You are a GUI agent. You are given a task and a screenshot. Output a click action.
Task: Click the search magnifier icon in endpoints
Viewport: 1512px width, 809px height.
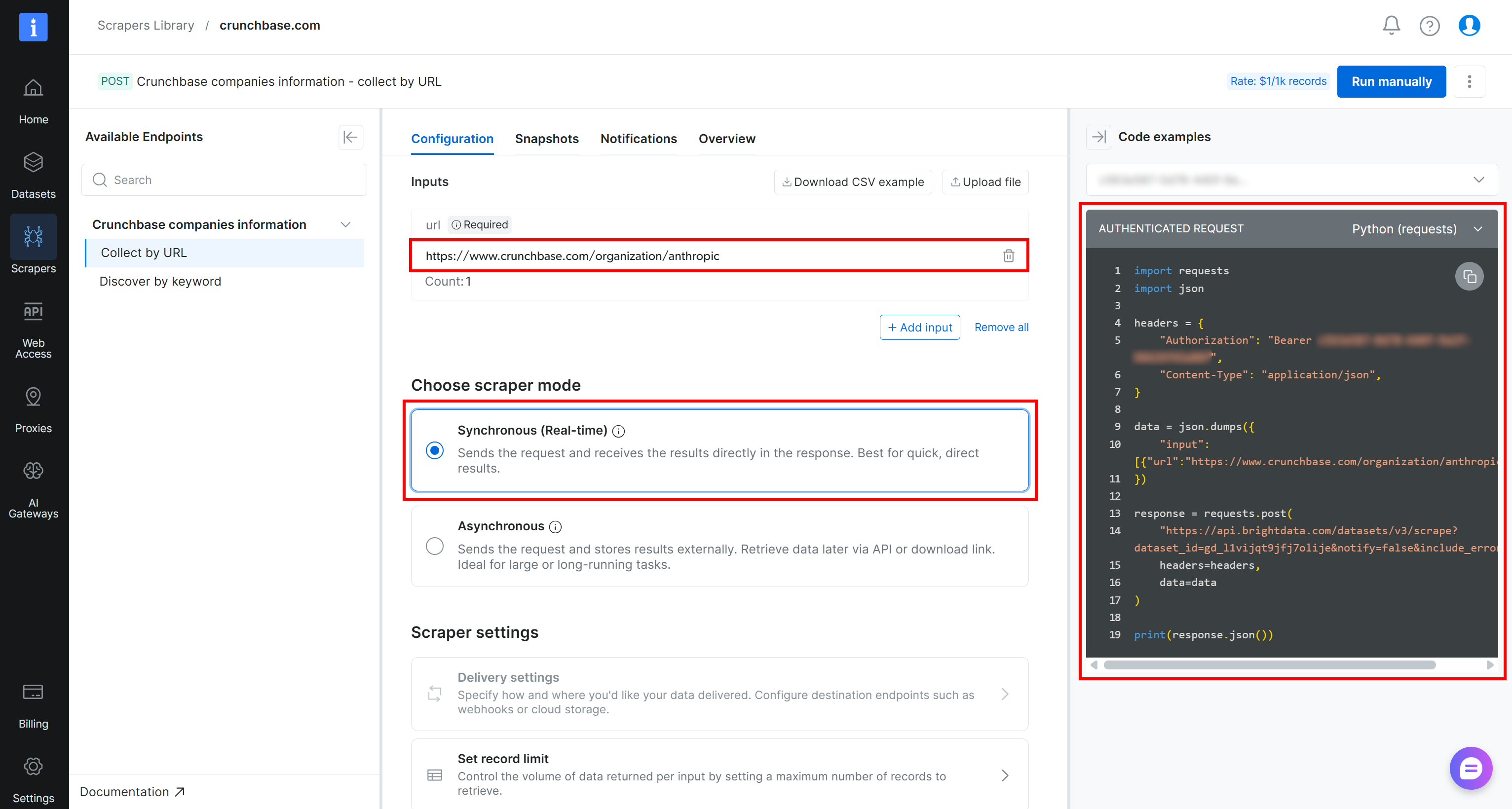(100, 180)
